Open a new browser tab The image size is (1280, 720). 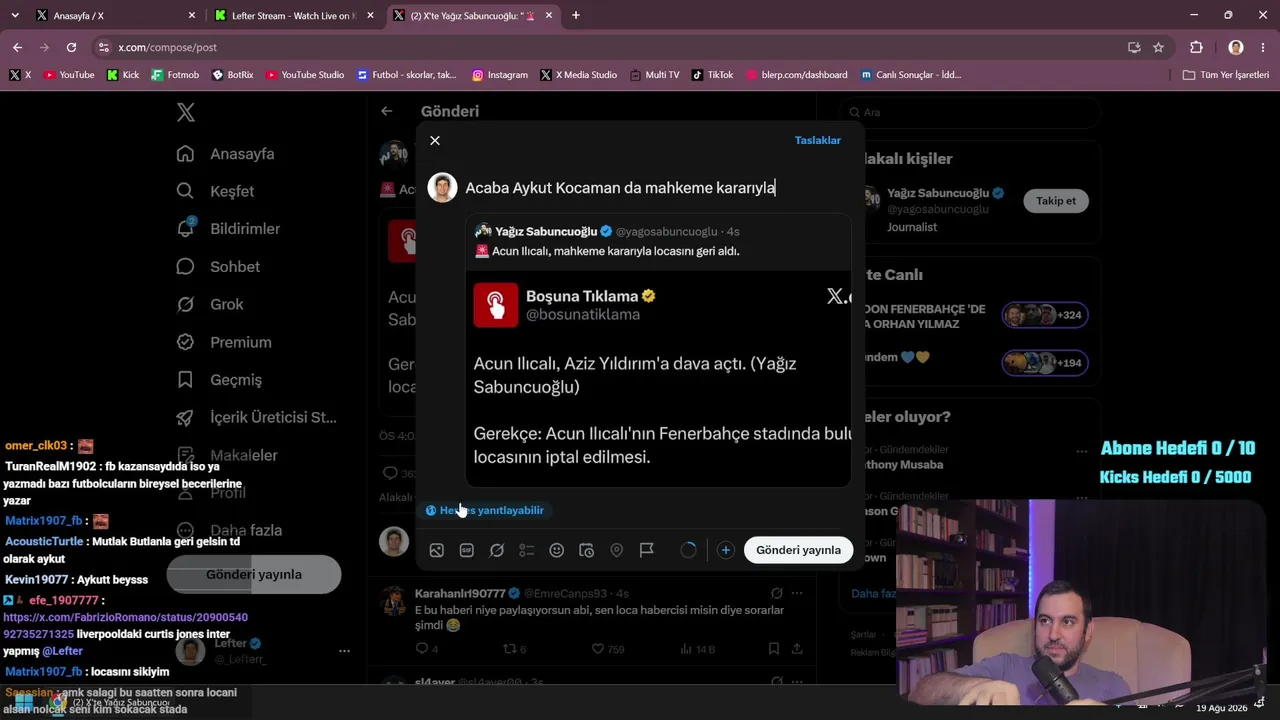tap(576, 16)
